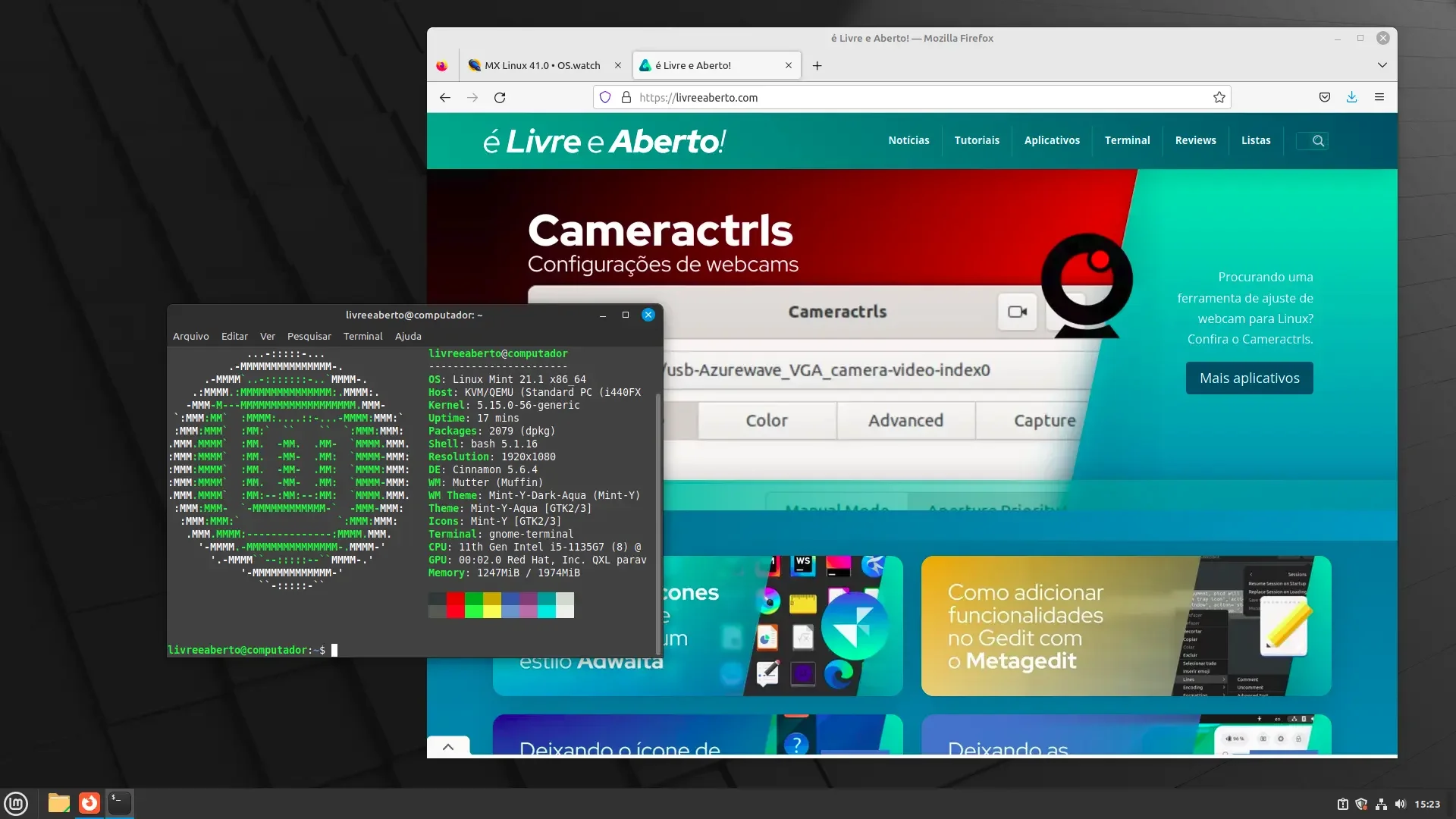1456x819 pixels.
Task: Go to Reviews on the site nav
Action: pos(1195,140)
